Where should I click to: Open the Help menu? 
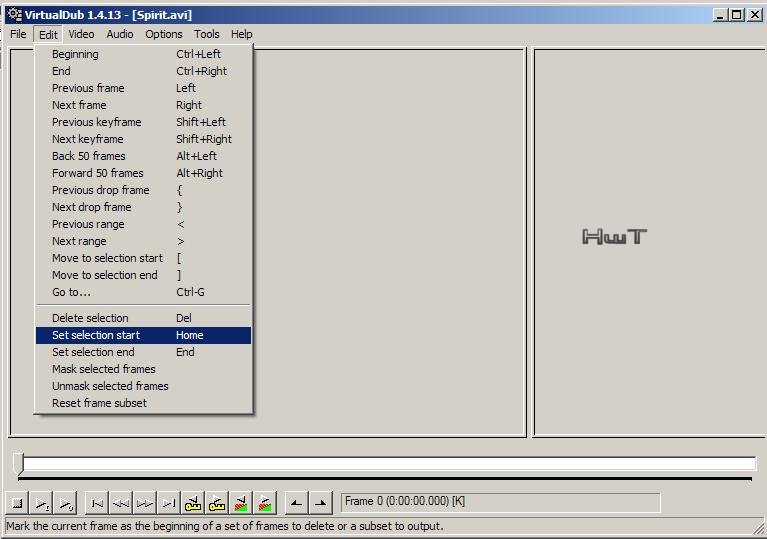click(x=242, y=34)
